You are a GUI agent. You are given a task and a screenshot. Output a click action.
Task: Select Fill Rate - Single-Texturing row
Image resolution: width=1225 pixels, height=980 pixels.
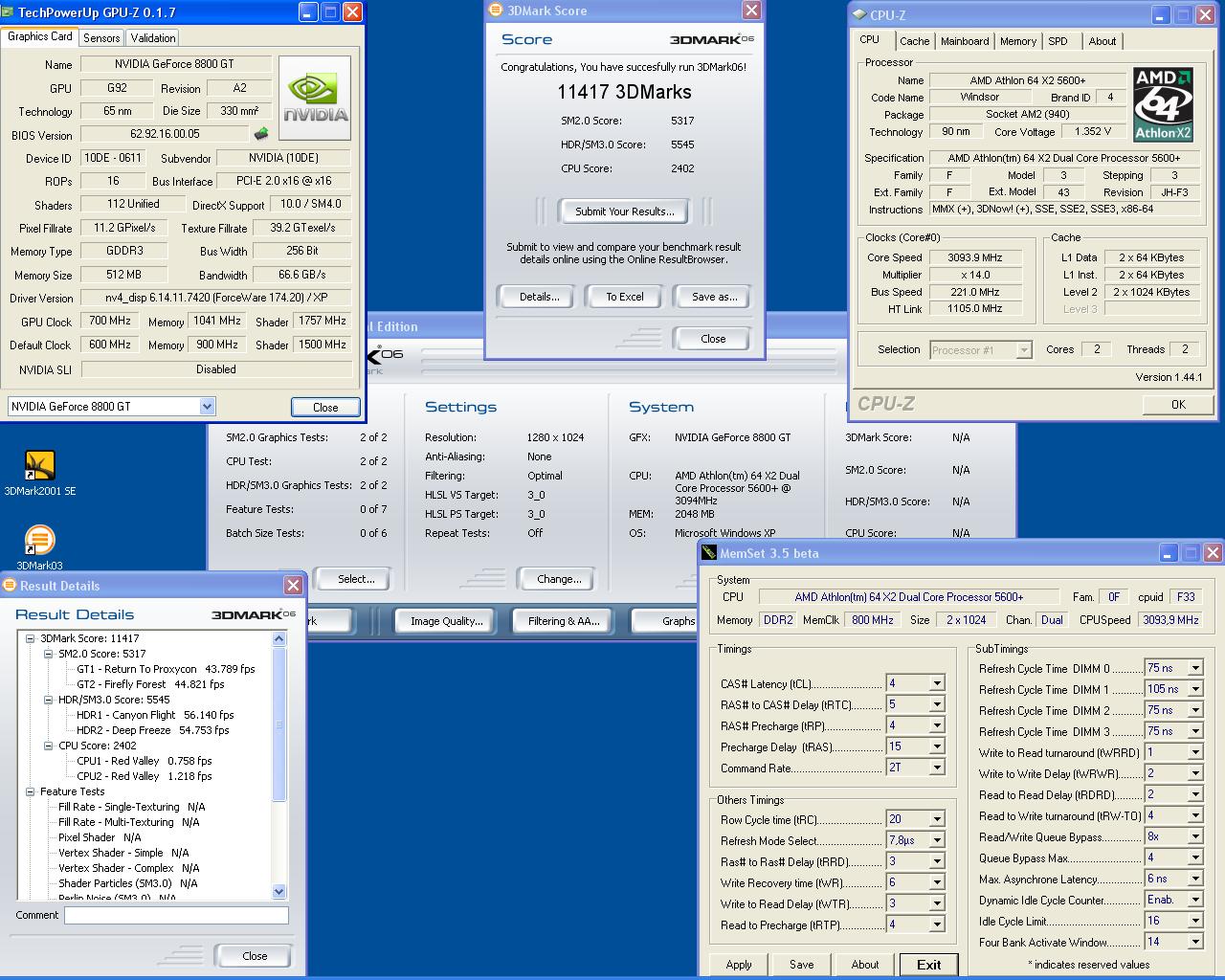[x=131, y=807]
